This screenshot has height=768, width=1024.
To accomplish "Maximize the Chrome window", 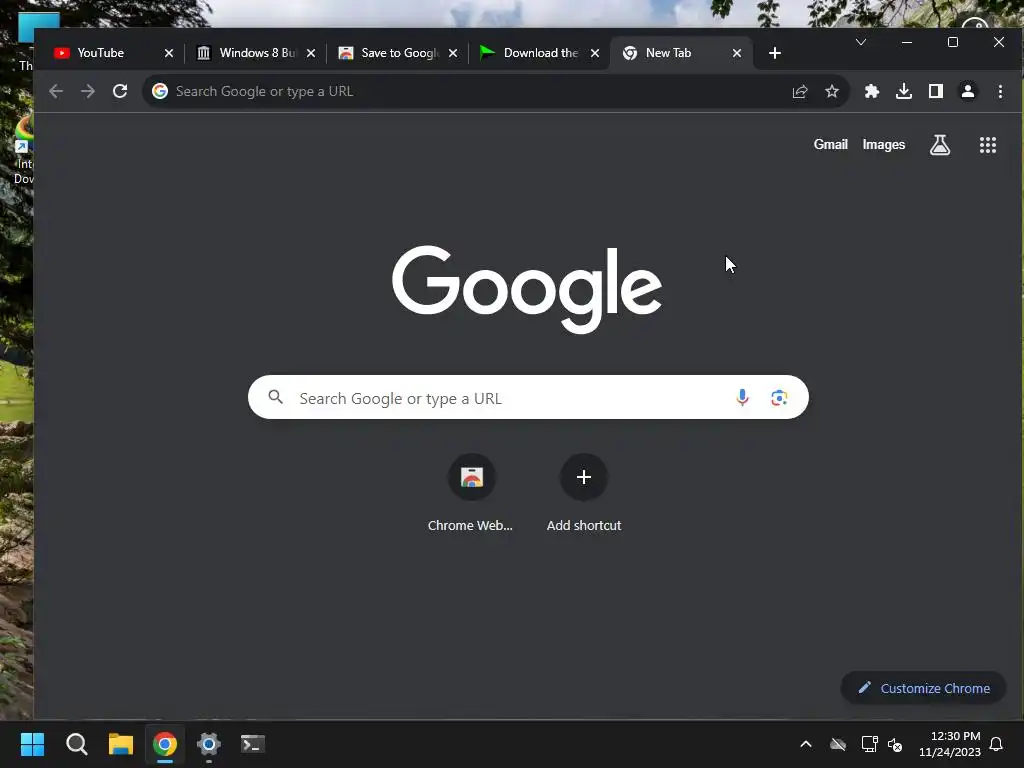I will [953, 42].
